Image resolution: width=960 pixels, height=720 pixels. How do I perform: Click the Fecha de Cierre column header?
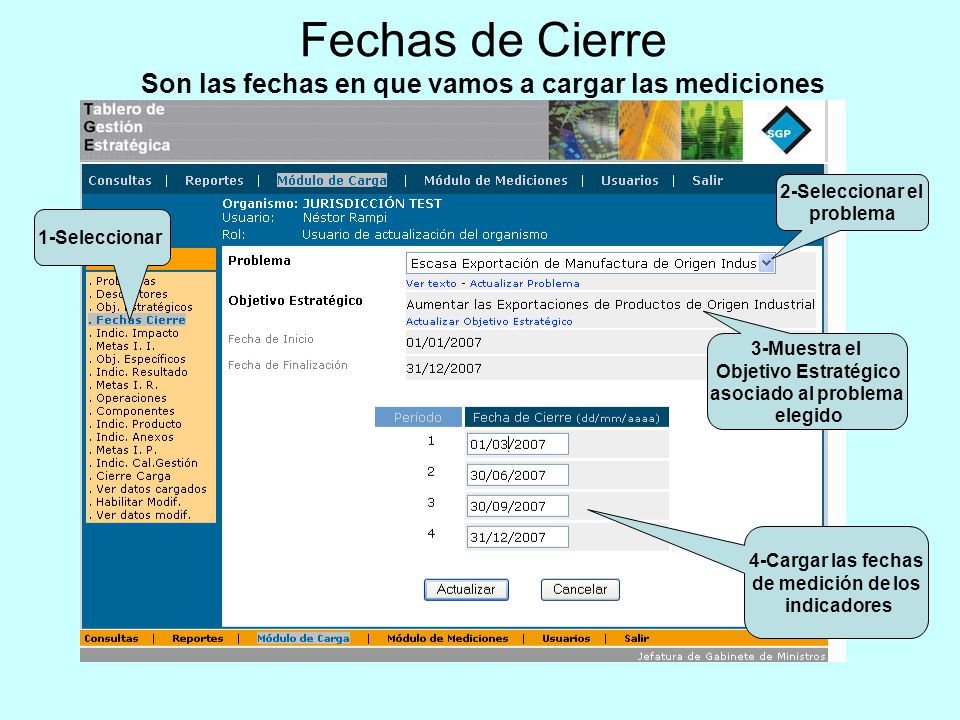[x=566, y=417]
